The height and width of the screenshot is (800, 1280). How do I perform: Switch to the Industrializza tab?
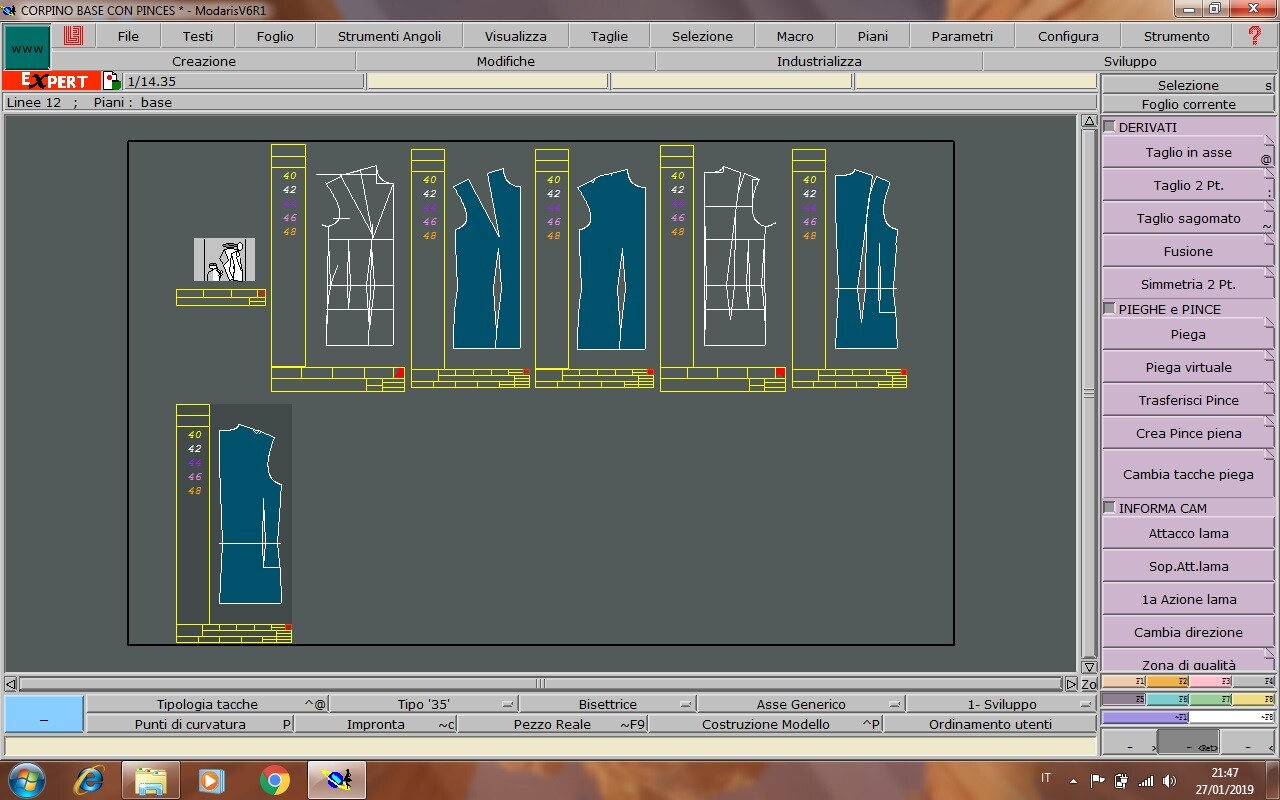coord(819,61)
